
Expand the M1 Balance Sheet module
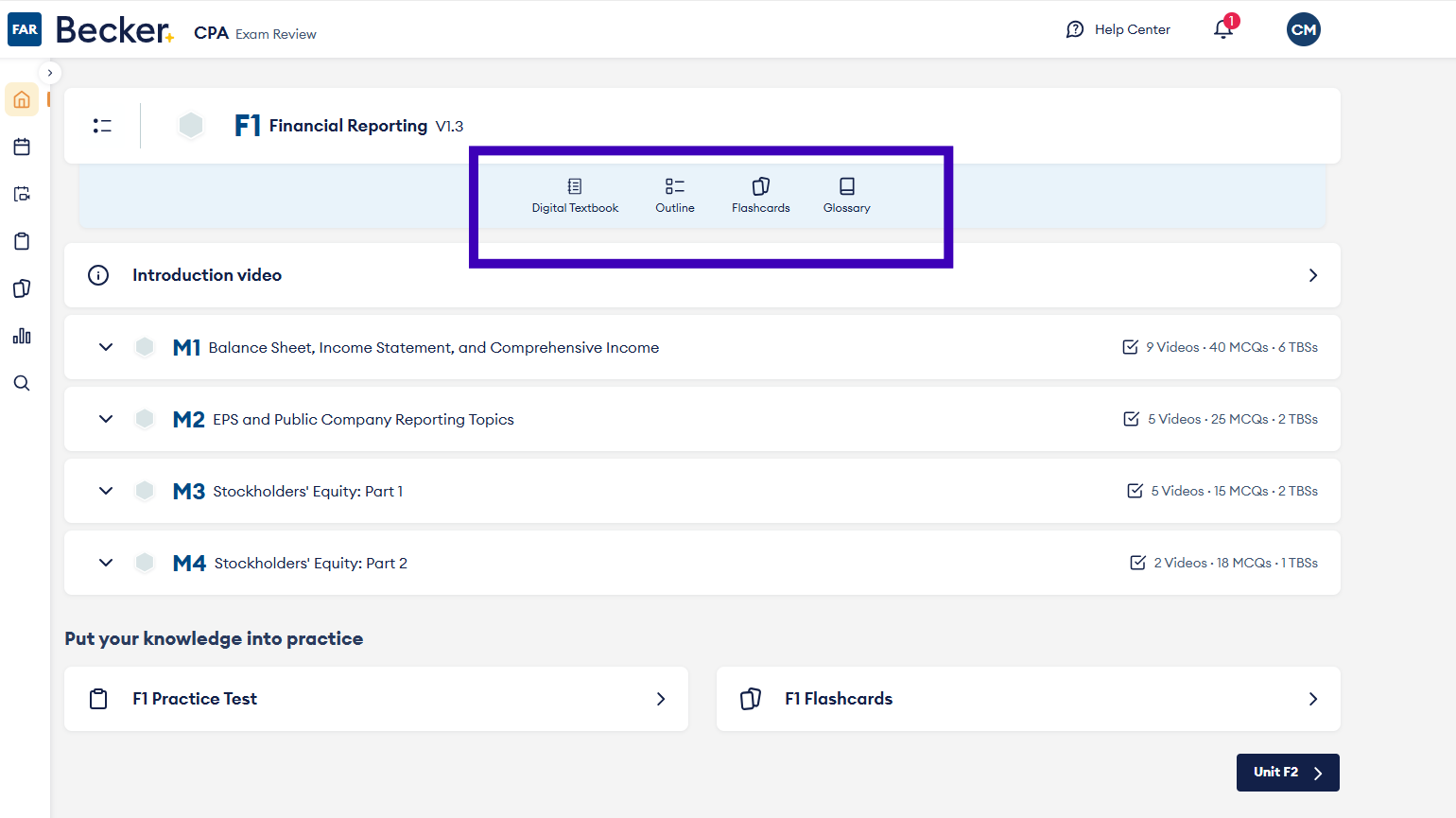106,347
